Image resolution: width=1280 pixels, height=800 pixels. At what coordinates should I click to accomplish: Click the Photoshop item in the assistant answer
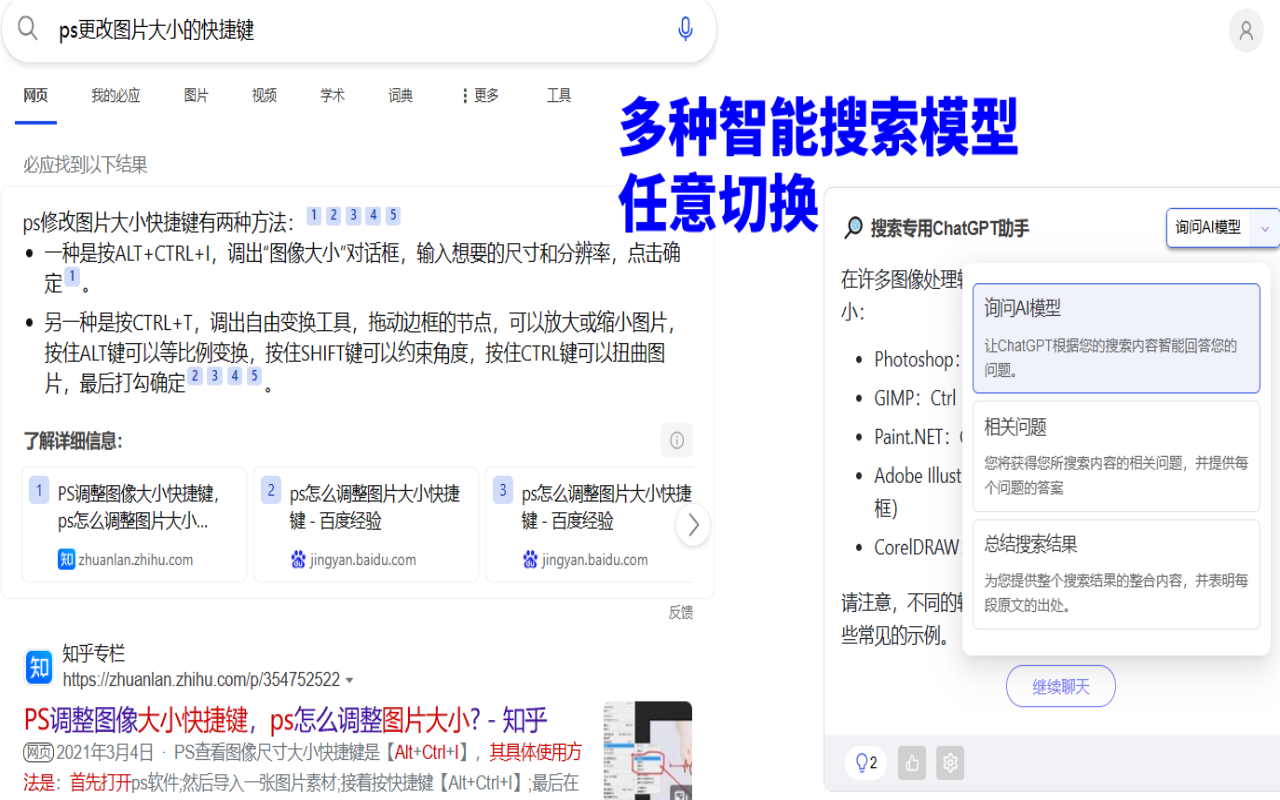pos(917,359)
